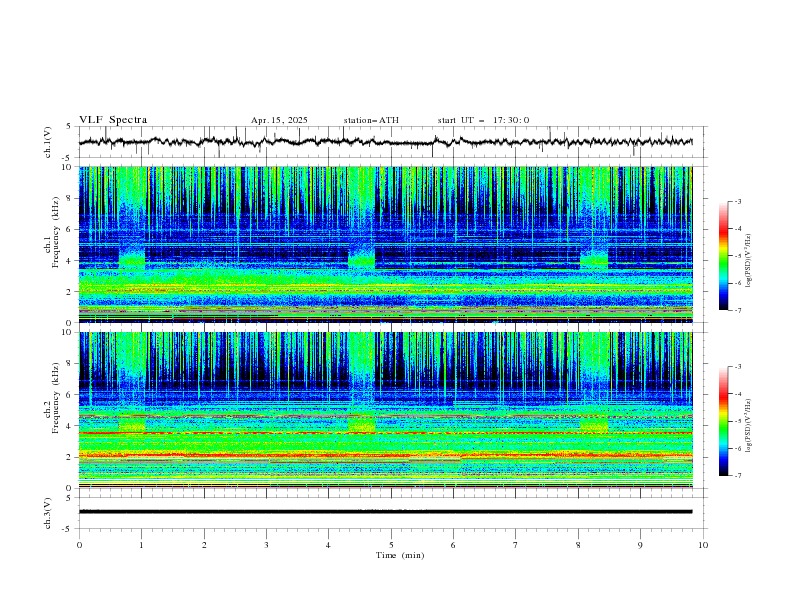
Task: Click time axis tick label 4
Action: click(x=328, y=545)
